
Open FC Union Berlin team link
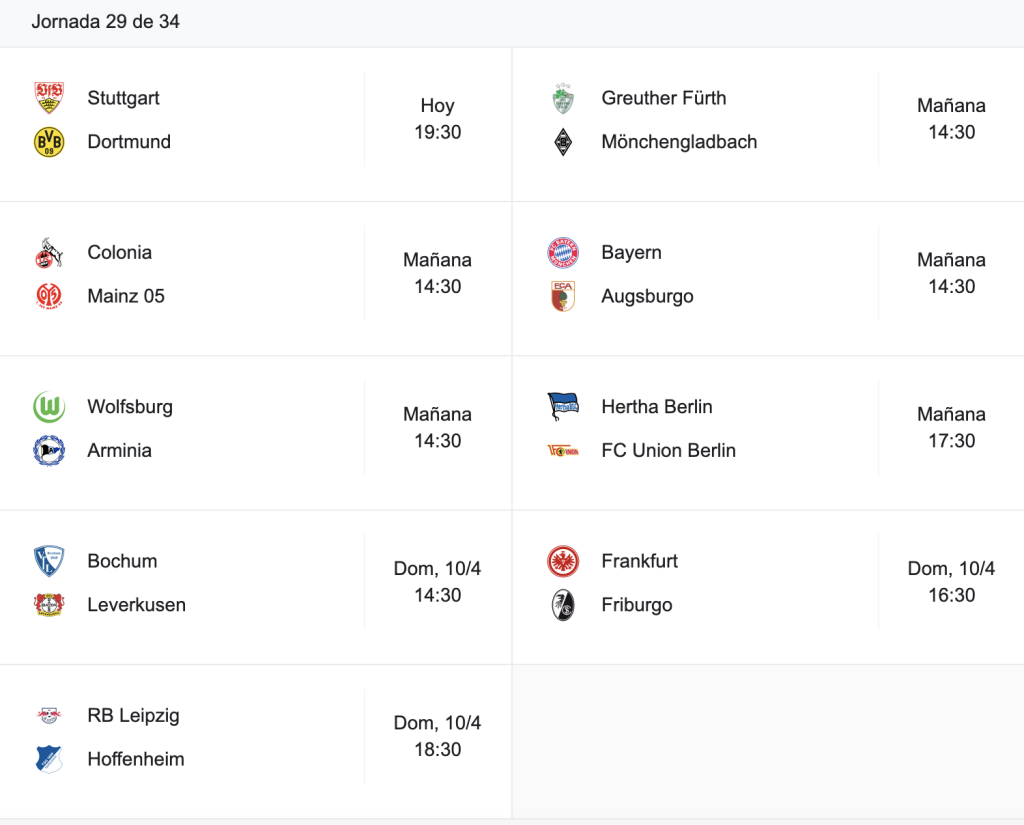tap(669, 451)
